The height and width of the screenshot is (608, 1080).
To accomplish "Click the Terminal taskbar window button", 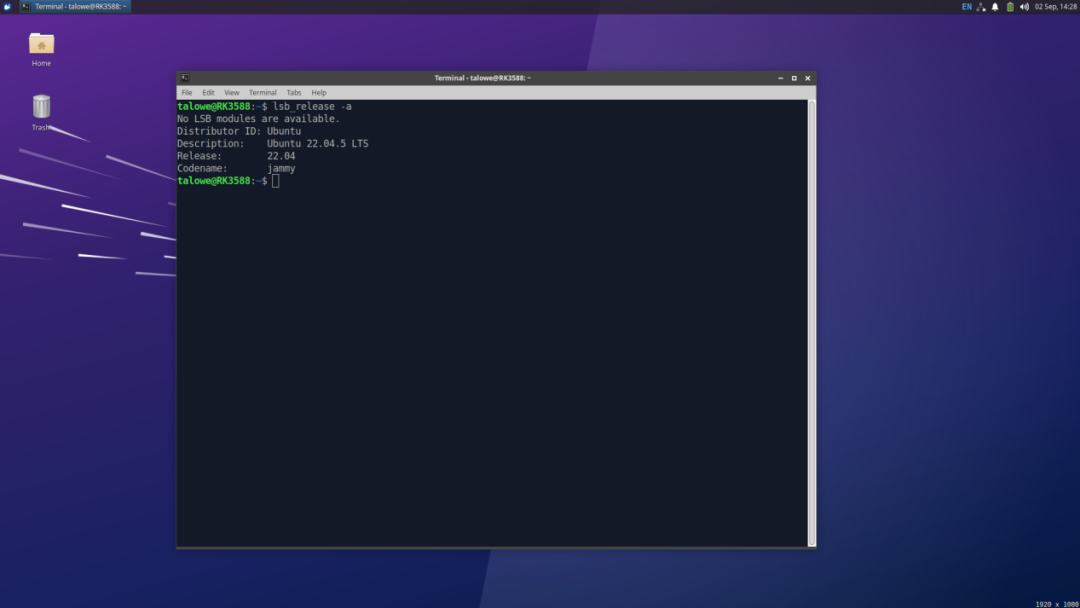I will click(75, 7).
